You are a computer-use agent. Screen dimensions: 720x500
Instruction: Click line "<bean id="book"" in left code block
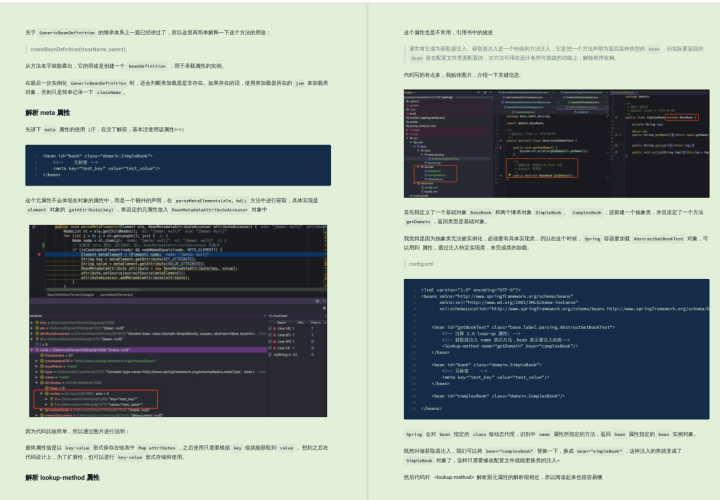[x=97, y=156]
